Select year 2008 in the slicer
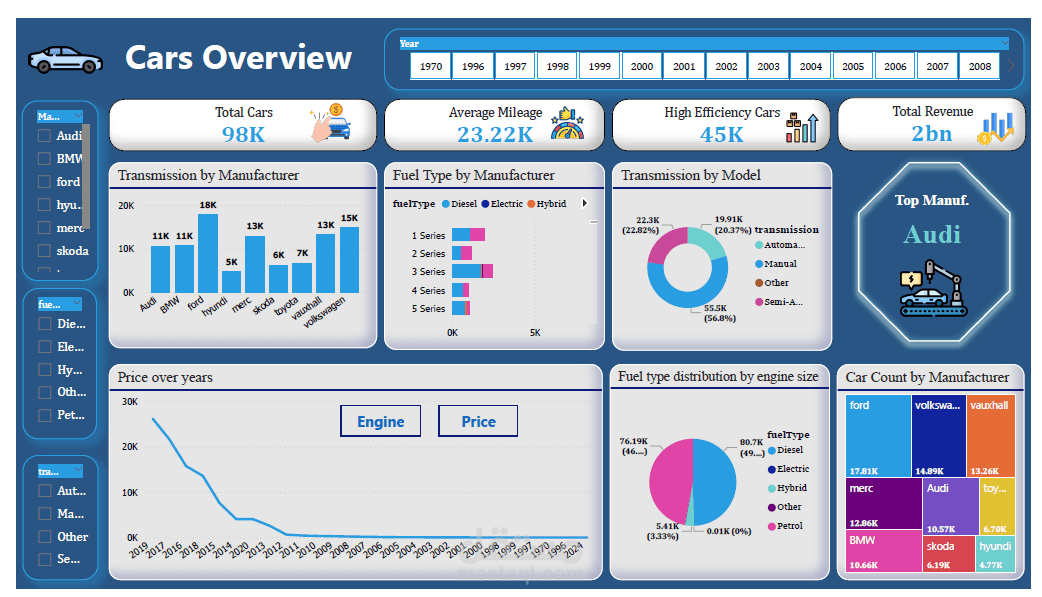This screenshot has height=597, width=1042. tap(980, 66)
